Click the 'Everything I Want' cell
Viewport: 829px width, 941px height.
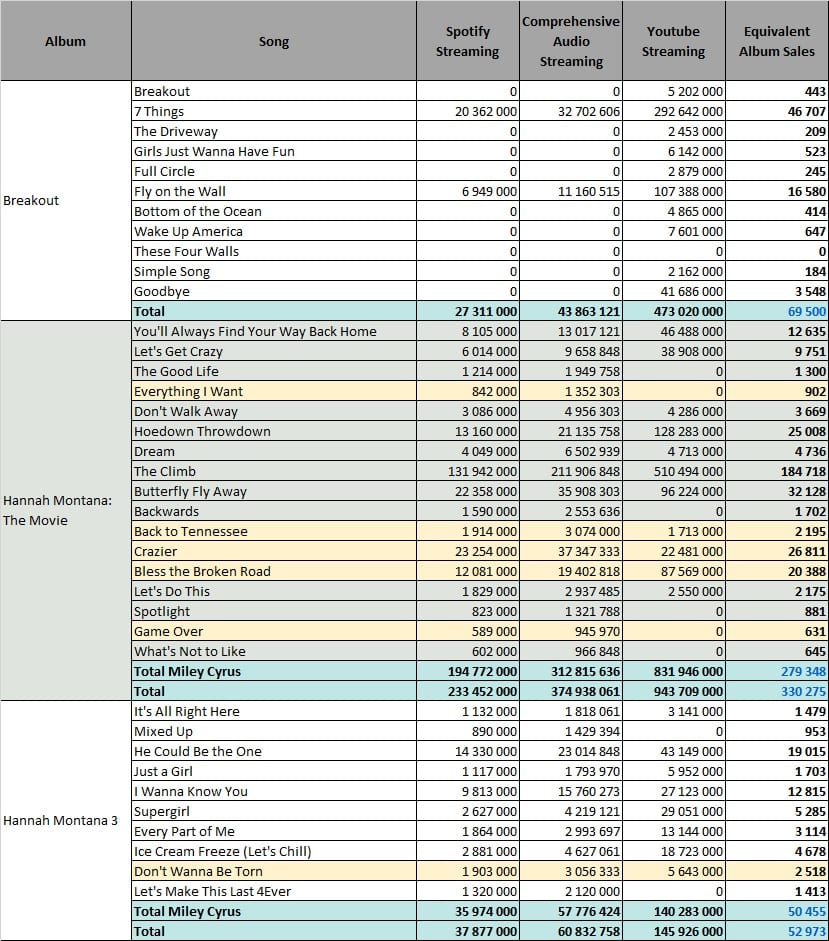click(x=274, y=391)
